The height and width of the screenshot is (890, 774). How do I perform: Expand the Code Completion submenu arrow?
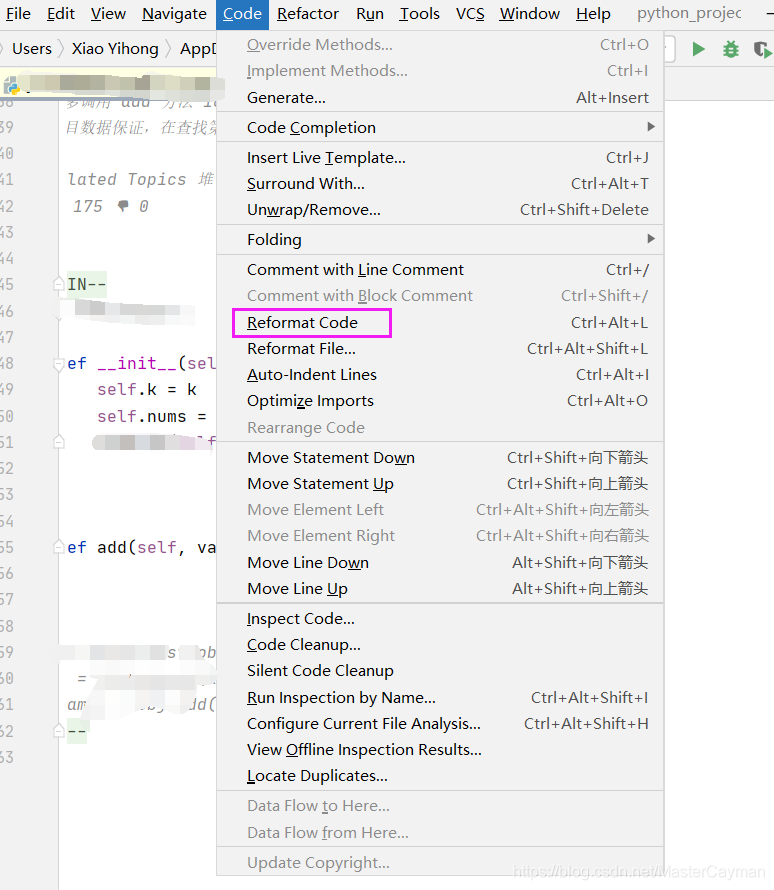(651, 127)
